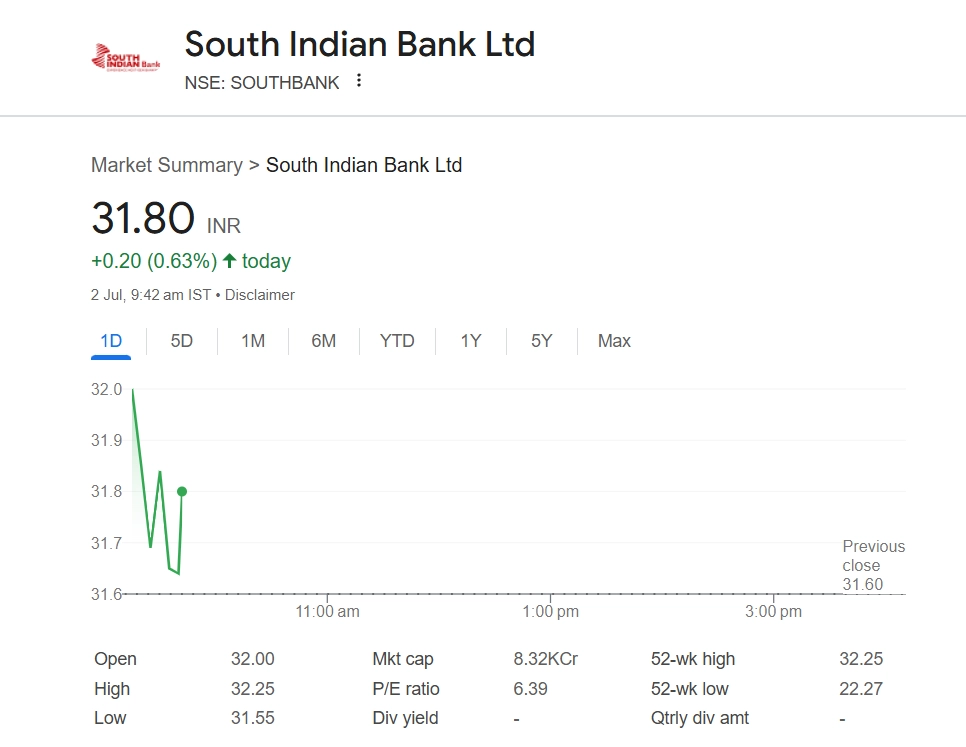Open the Market Summary breadcrumb link
Image resolution: width=966 pixels, height=747 pixels.
click(166, 165)
